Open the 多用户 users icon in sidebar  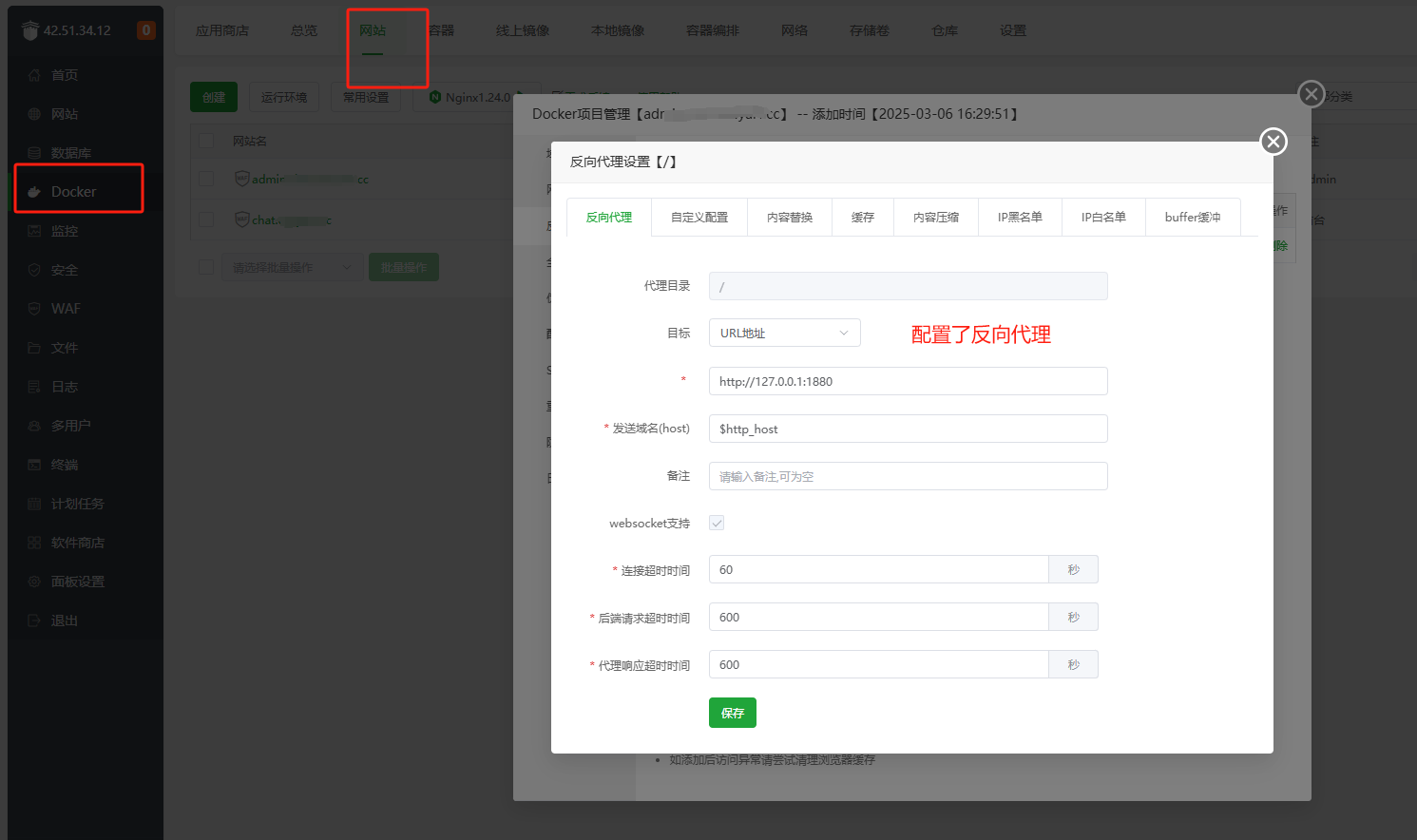pyautogui.click(x=34, y=426)
